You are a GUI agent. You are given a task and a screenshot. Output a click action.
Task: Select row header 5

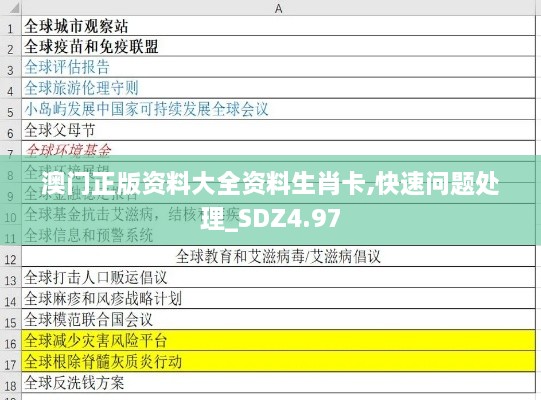pos(11,110)
